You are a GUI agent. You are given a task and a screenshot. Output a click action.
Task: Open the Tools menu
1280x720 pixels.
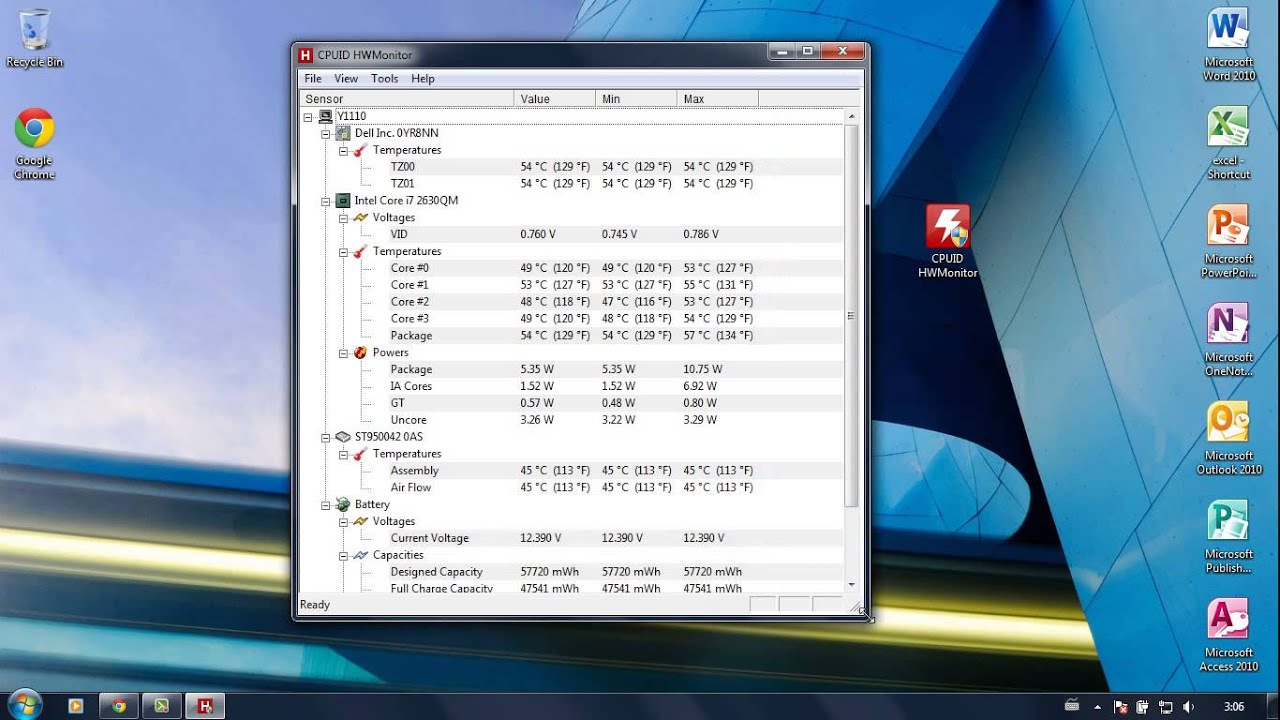pyautogui.click(x=384, y=78)
